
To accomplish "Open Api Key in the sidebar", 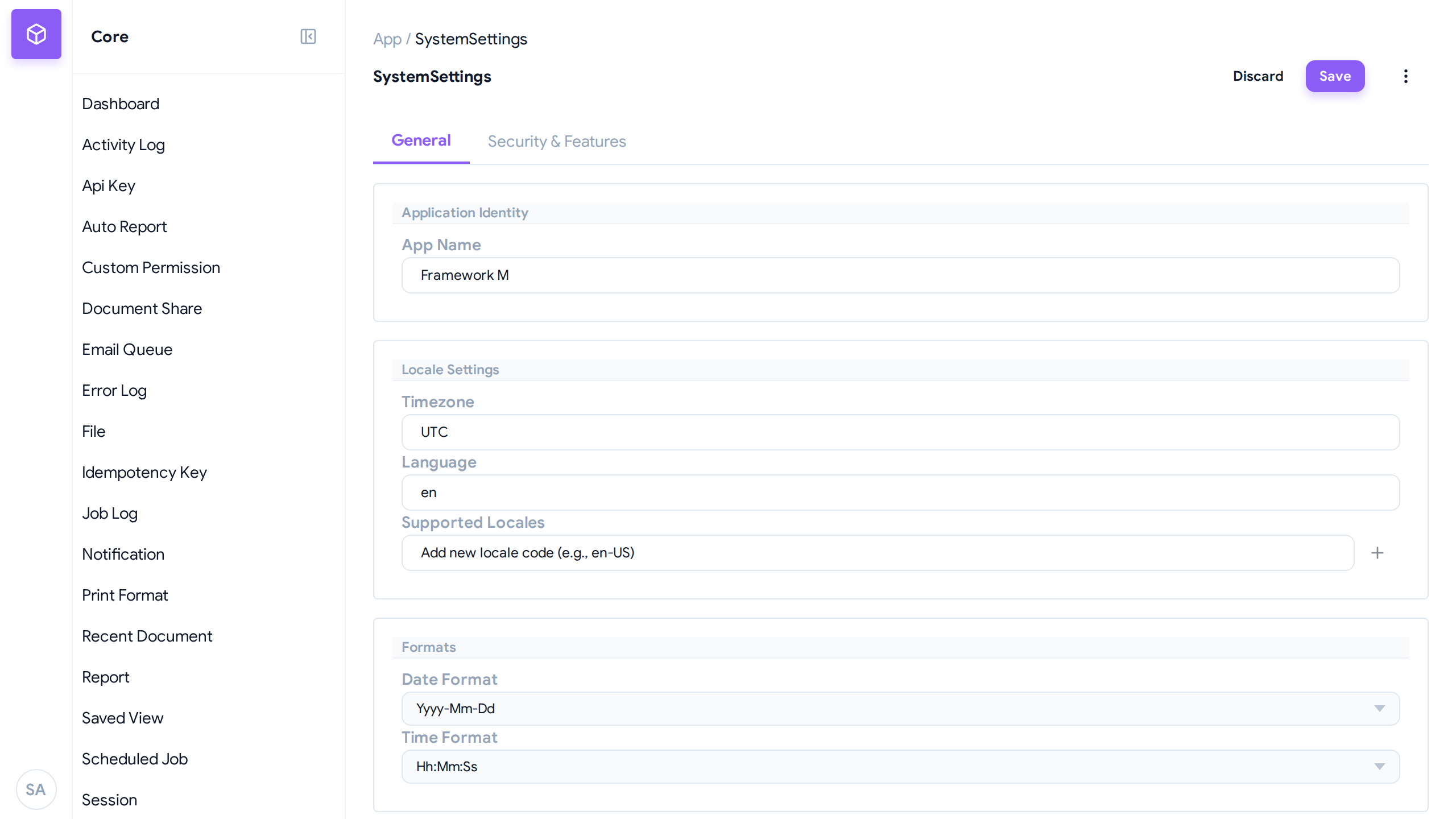I will [x=109, y=185].
